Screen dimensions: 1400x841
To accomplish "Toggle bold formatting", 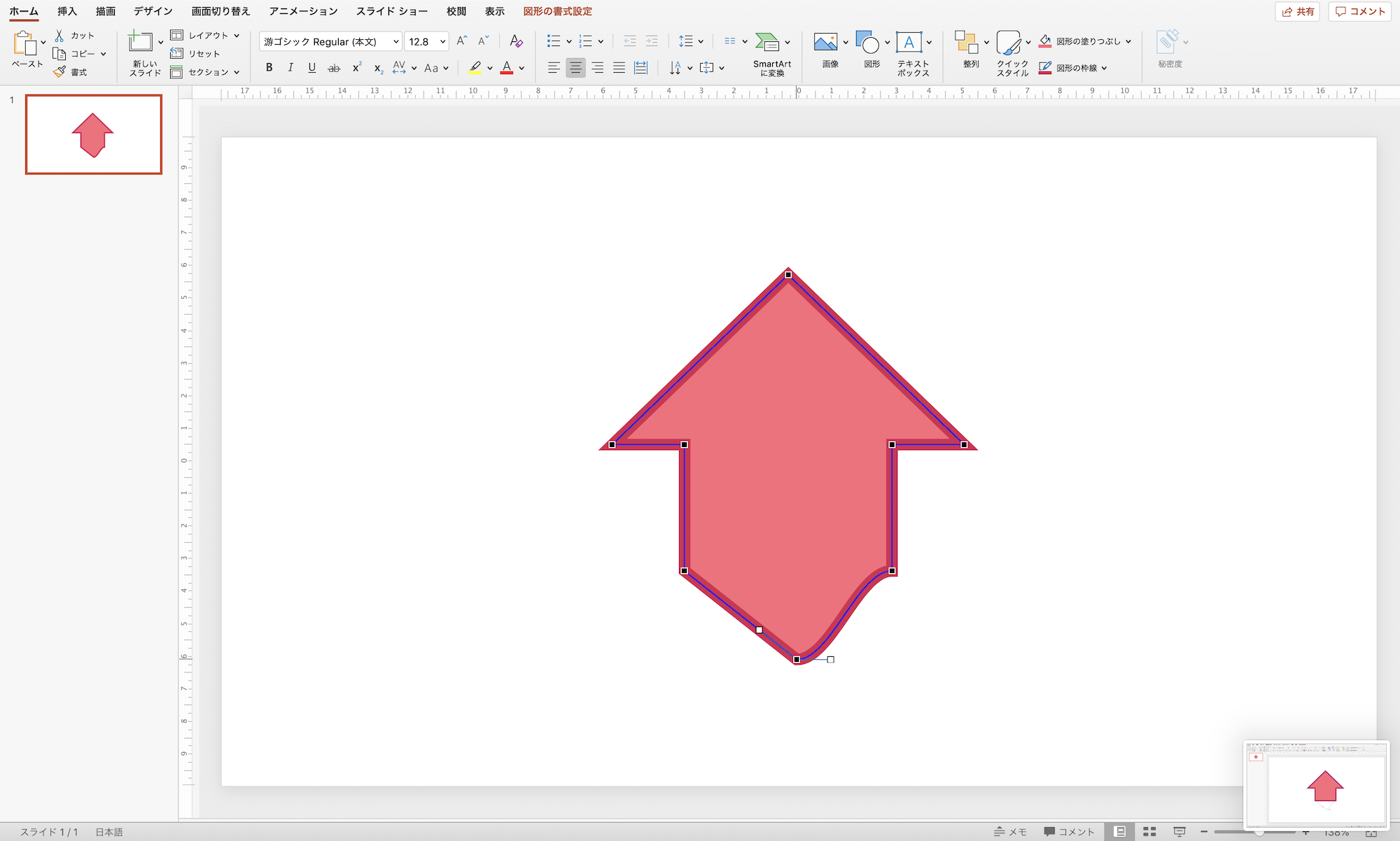I will (x=269, y=68).
